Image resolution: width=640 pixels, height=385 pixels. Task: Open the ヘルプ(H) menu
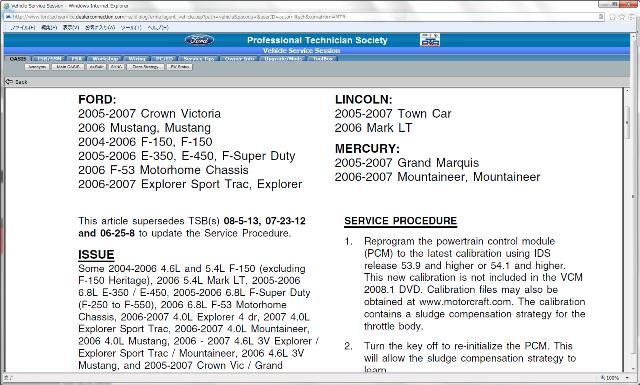click(158, 27)
